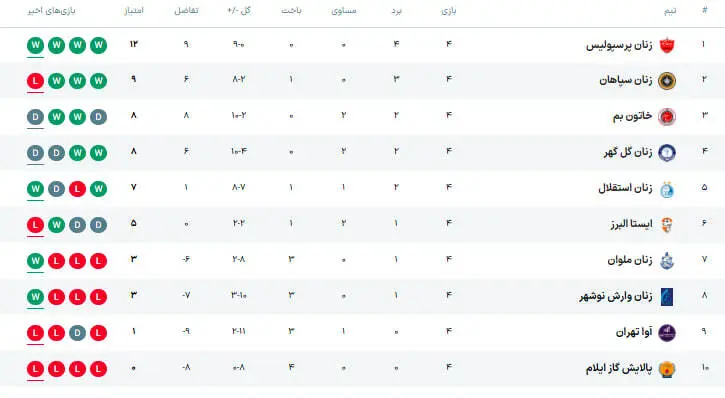Click the Persepolis women team logo
Viewport: 725px width, 398px height.
667,45
